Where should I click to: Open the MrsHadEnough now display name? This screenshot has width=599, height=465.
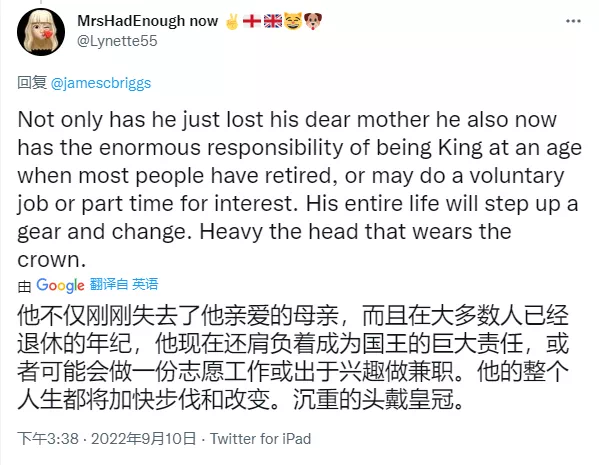click(x=147, y=21)
